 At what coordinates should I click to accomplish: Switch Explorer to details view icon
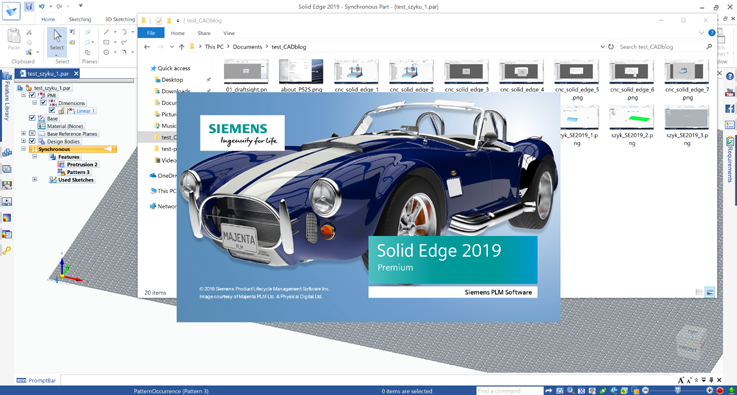coord(699,292)
